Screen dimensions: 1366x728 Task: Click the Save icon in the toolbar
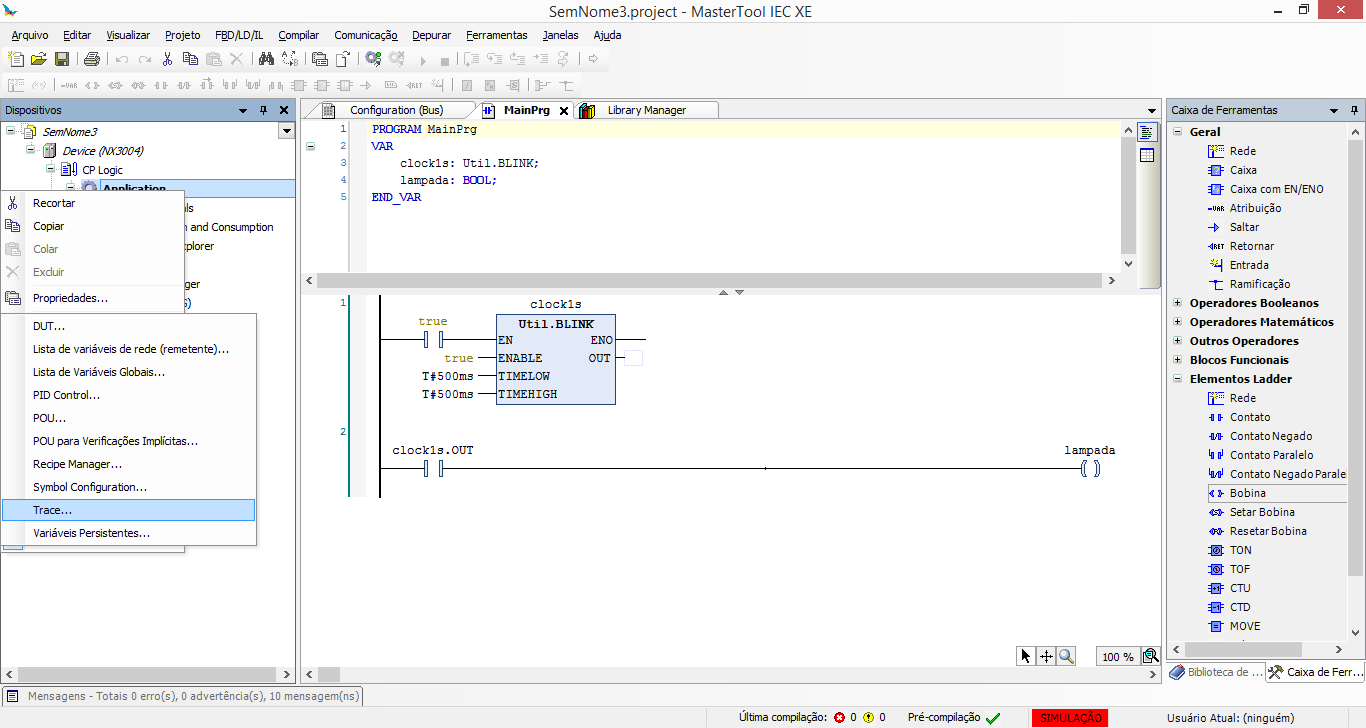tap(61, 59)
